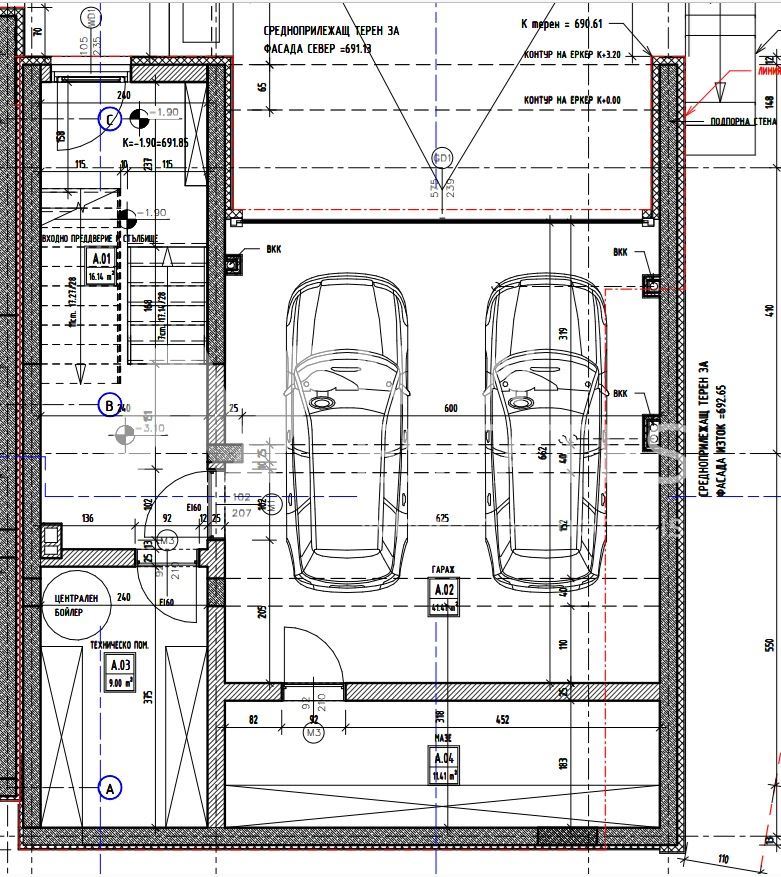
Task: Select the BKK shaft symbol at garage top-left
Action: tap(235, 265)
